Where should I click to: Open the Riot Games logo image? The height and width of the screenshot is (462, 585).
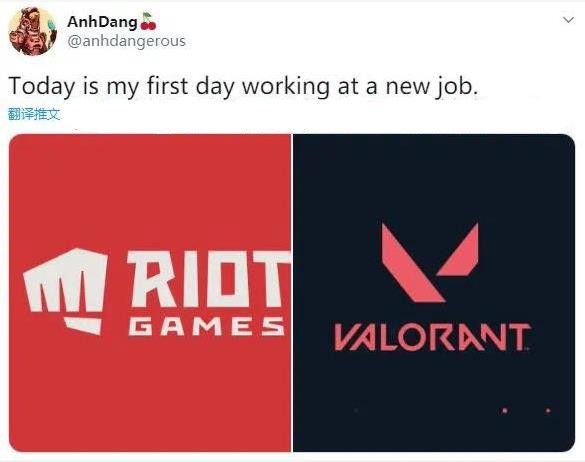pos(150,293)
